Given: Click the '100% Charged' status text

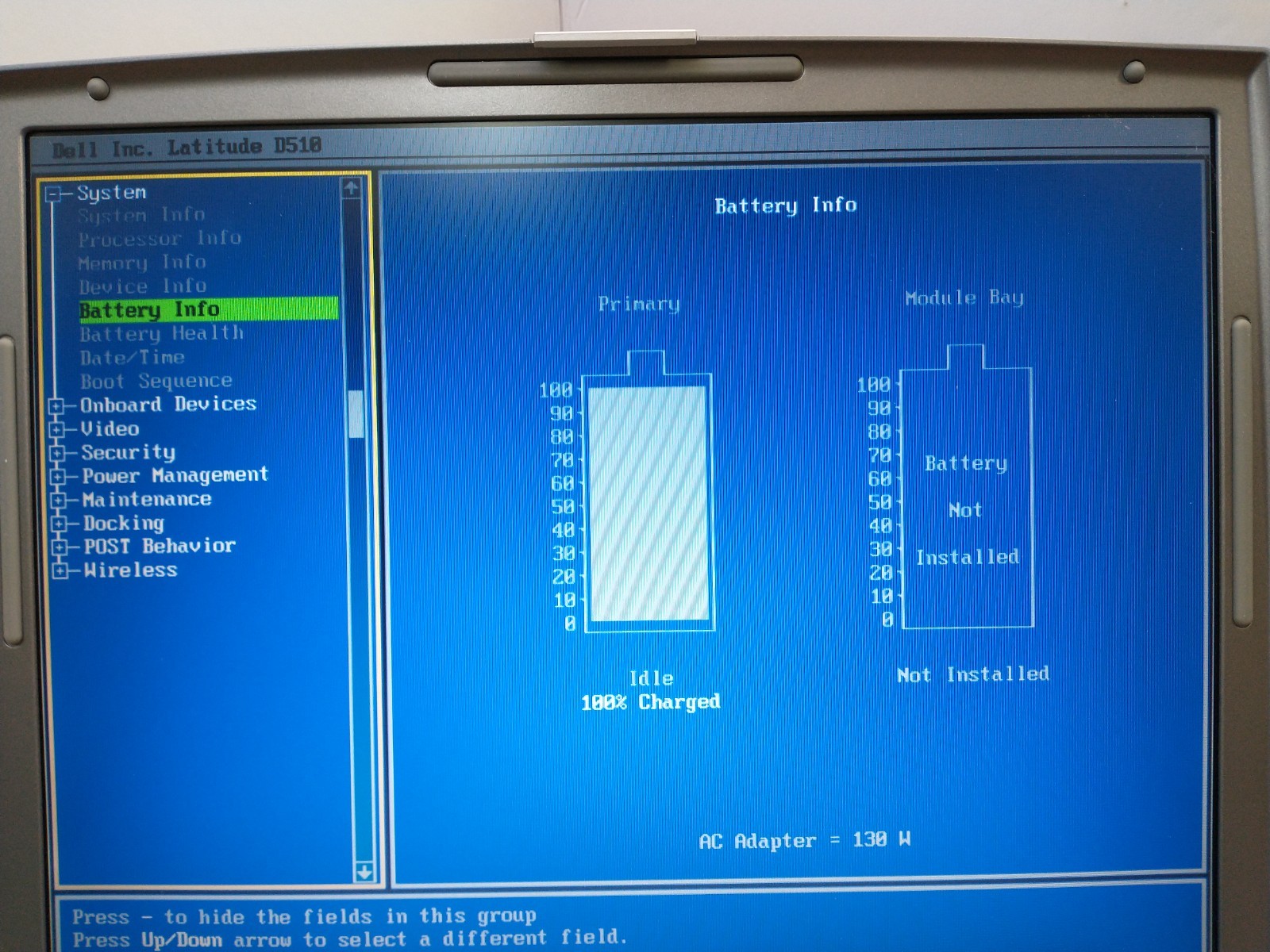Looking at the screenshot, I should pyautogui.click(x=651, y=702).
